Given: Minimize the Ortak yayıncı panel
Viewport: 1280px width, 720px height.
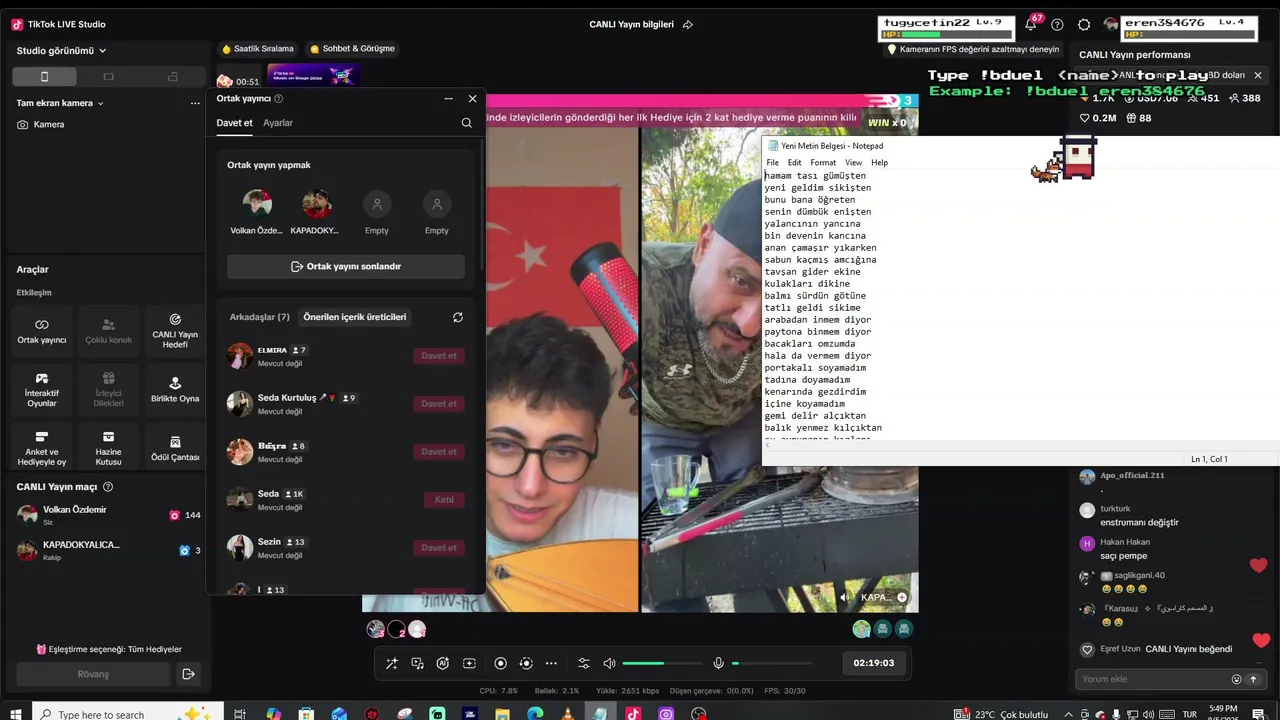Looking at the screenshot, I should click(448, 99).
